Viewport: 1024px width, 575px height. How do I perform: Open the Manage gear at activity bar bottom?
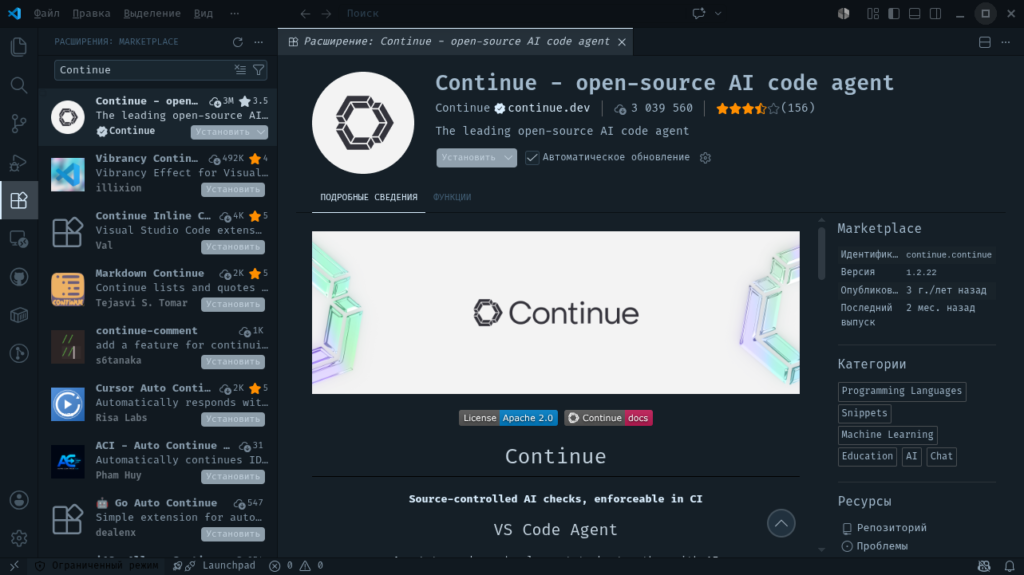click(x=19, y=538)
